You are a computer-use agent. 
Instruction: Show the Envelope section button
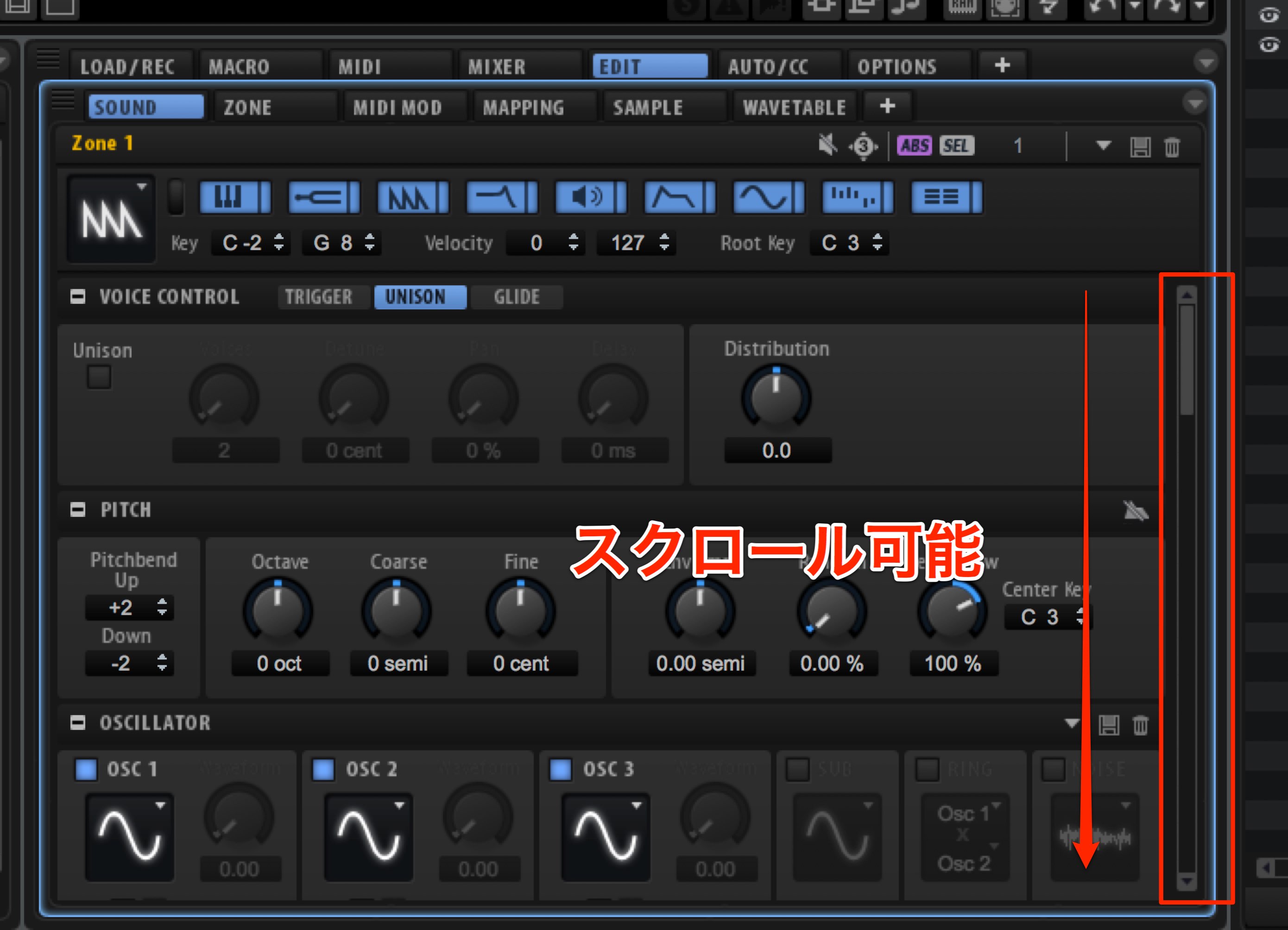click(x=680, y=197)
